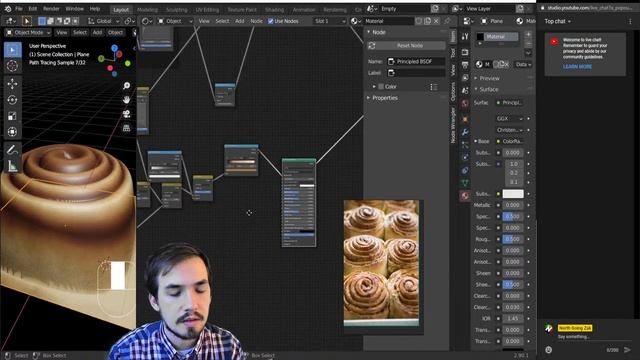
Task: Add a material slot with plus button
Action: click(x=528, y=35)
